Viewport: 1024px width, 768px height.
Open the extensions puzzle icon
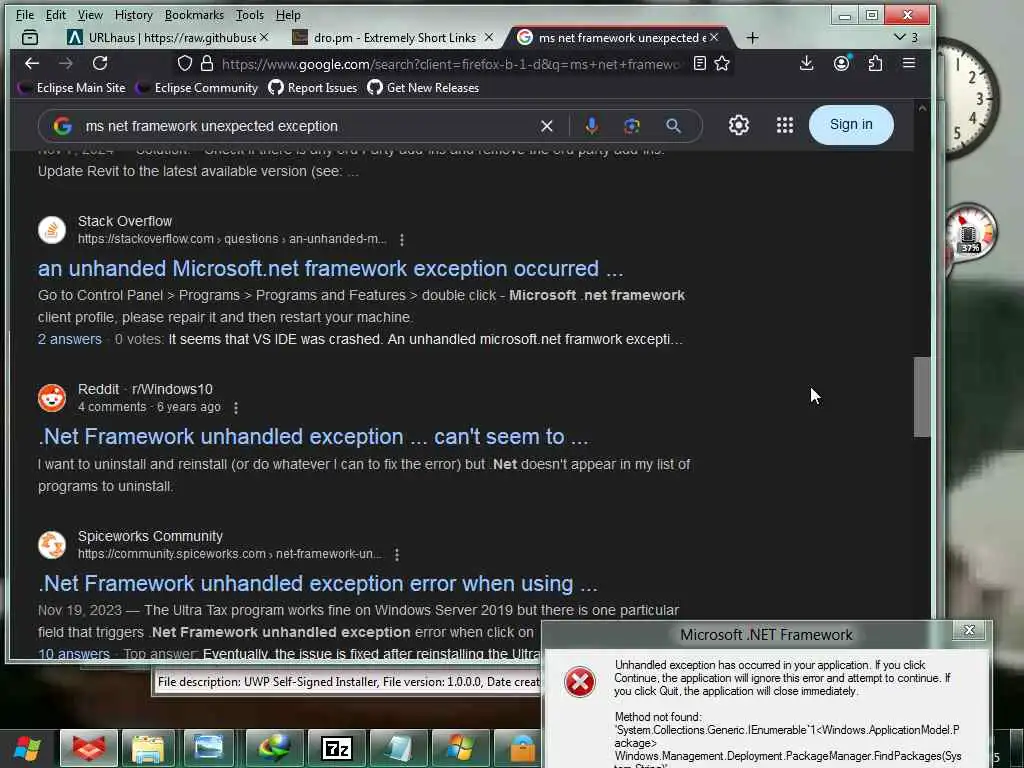coord(875,63)
